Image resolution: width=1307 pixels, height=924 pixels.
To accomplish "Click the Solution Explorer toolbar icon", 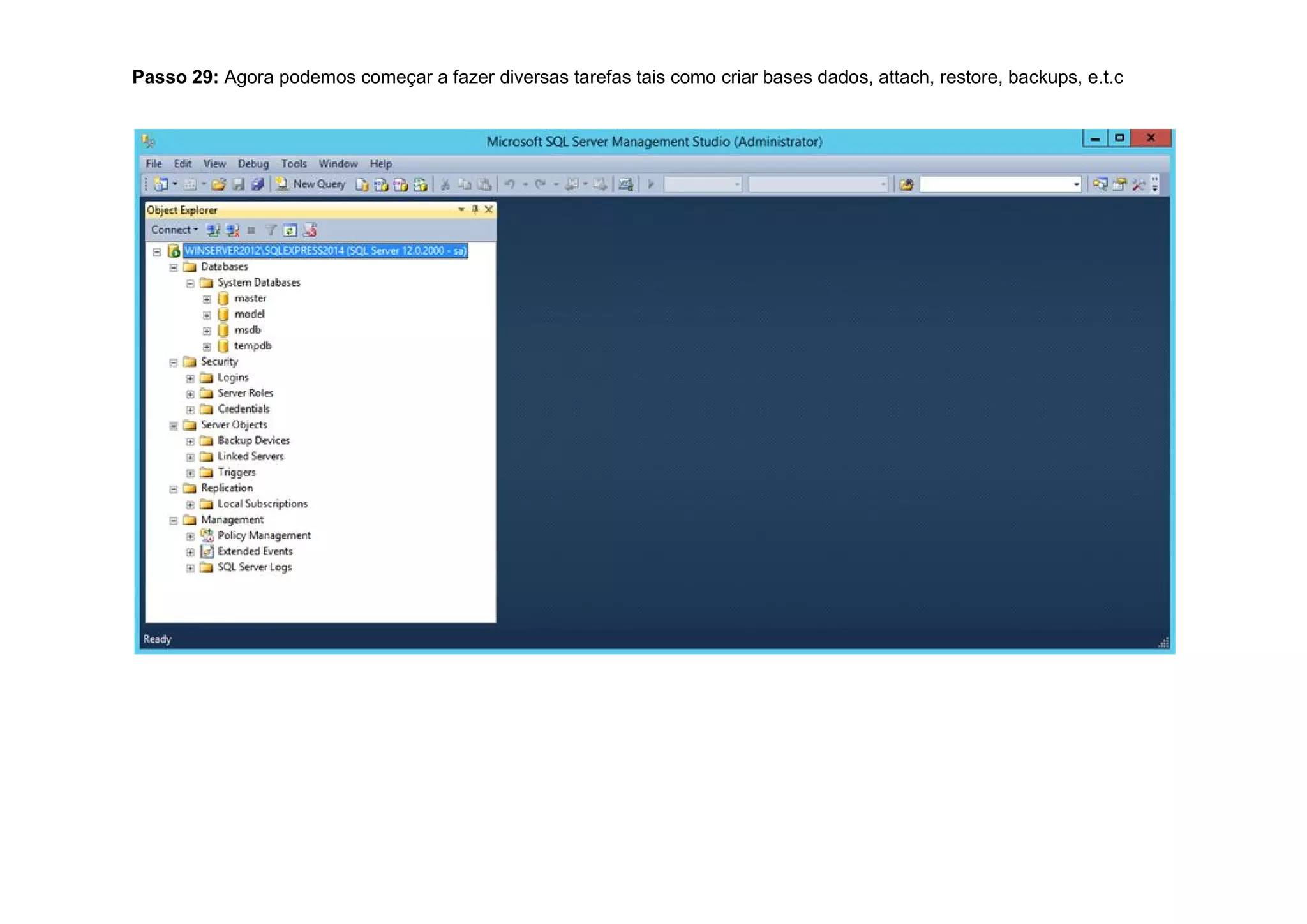I will pos(1100,185).
